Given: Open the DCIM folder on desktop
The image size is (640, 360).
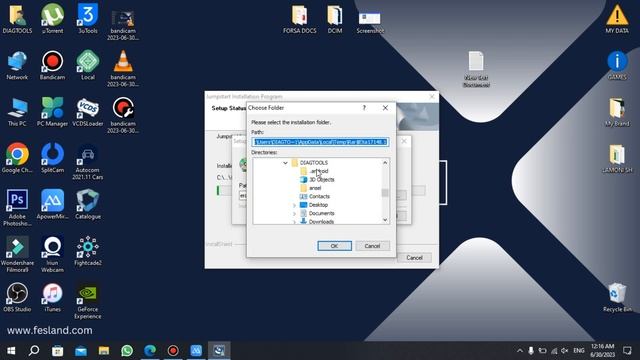Looking at the screenshot, I should (335, 19).
